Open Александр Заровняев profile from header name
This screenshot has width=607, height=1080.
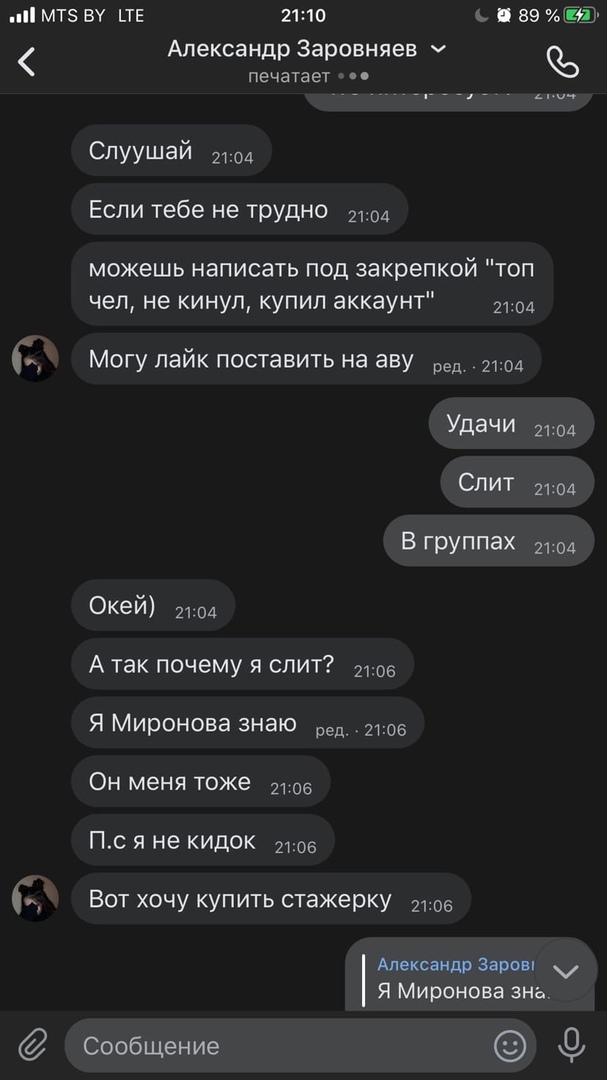(x=292, y=49)
